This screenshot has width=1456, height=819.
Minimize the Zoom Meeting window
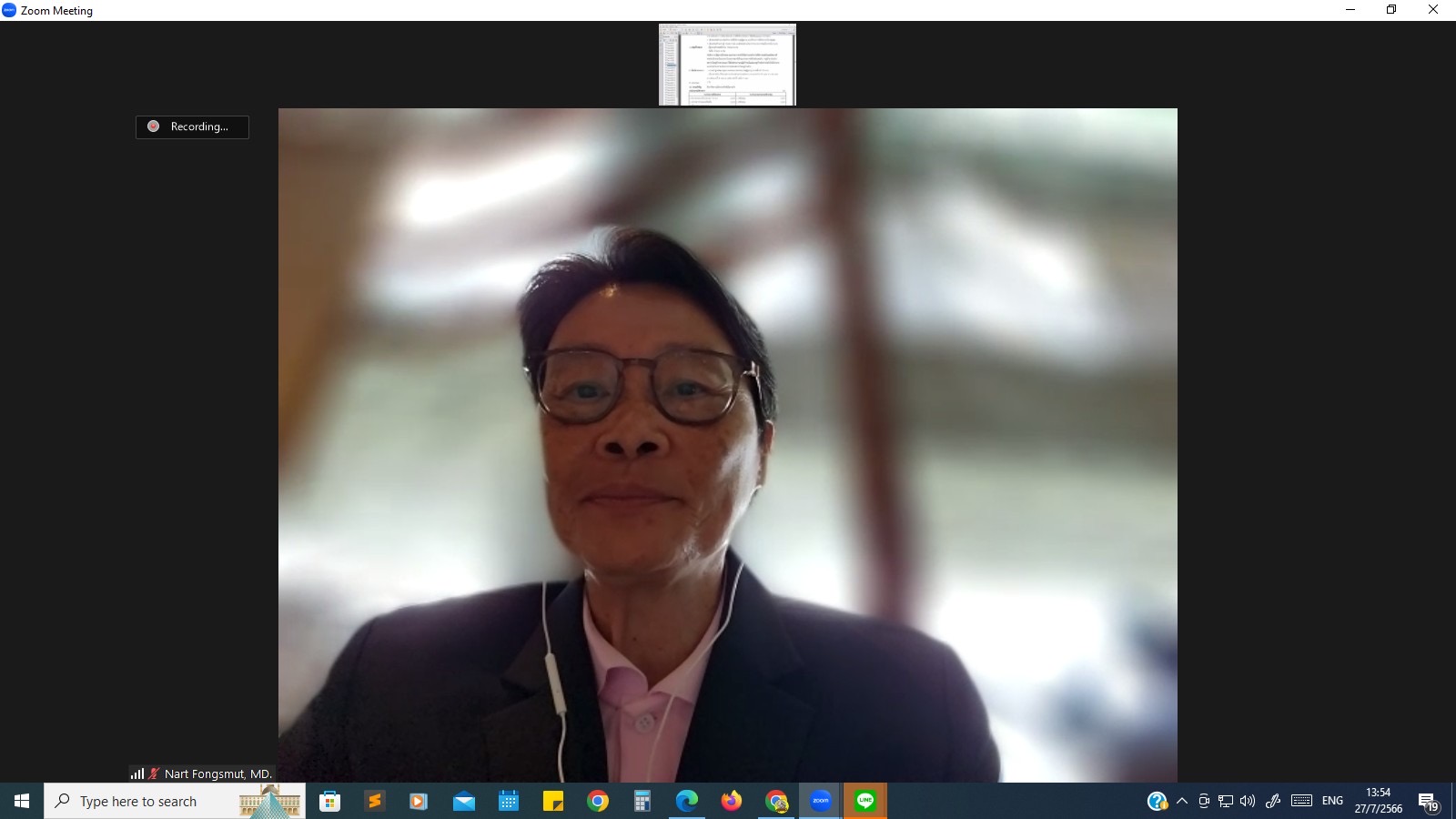[x=1350, y=10]
